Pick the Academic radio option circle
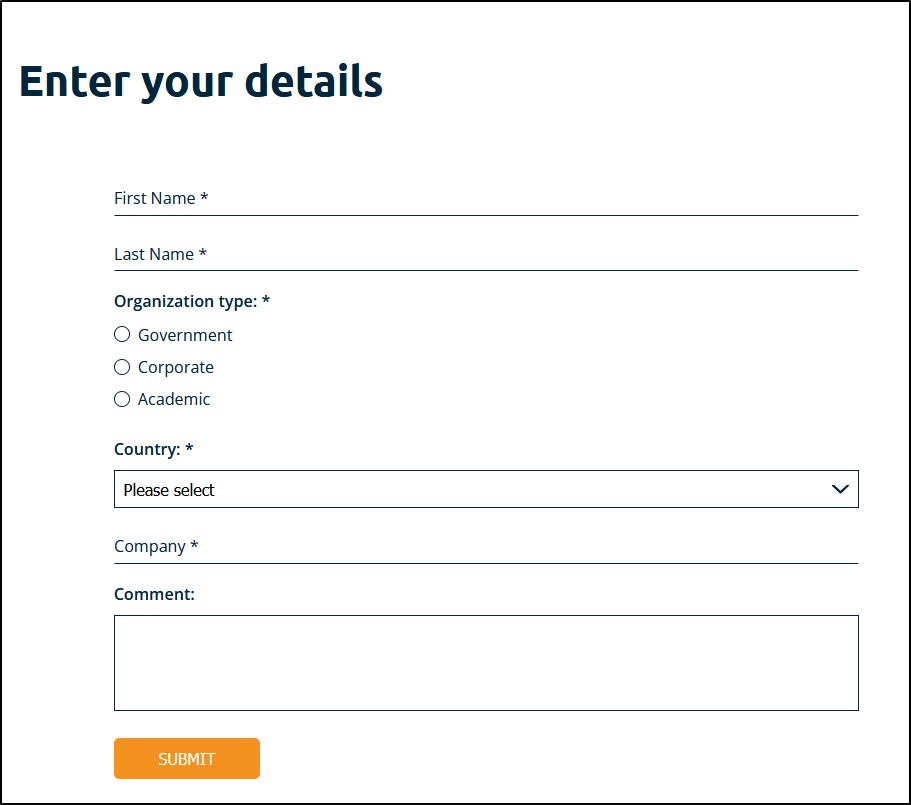 click(x=122, y=399)
